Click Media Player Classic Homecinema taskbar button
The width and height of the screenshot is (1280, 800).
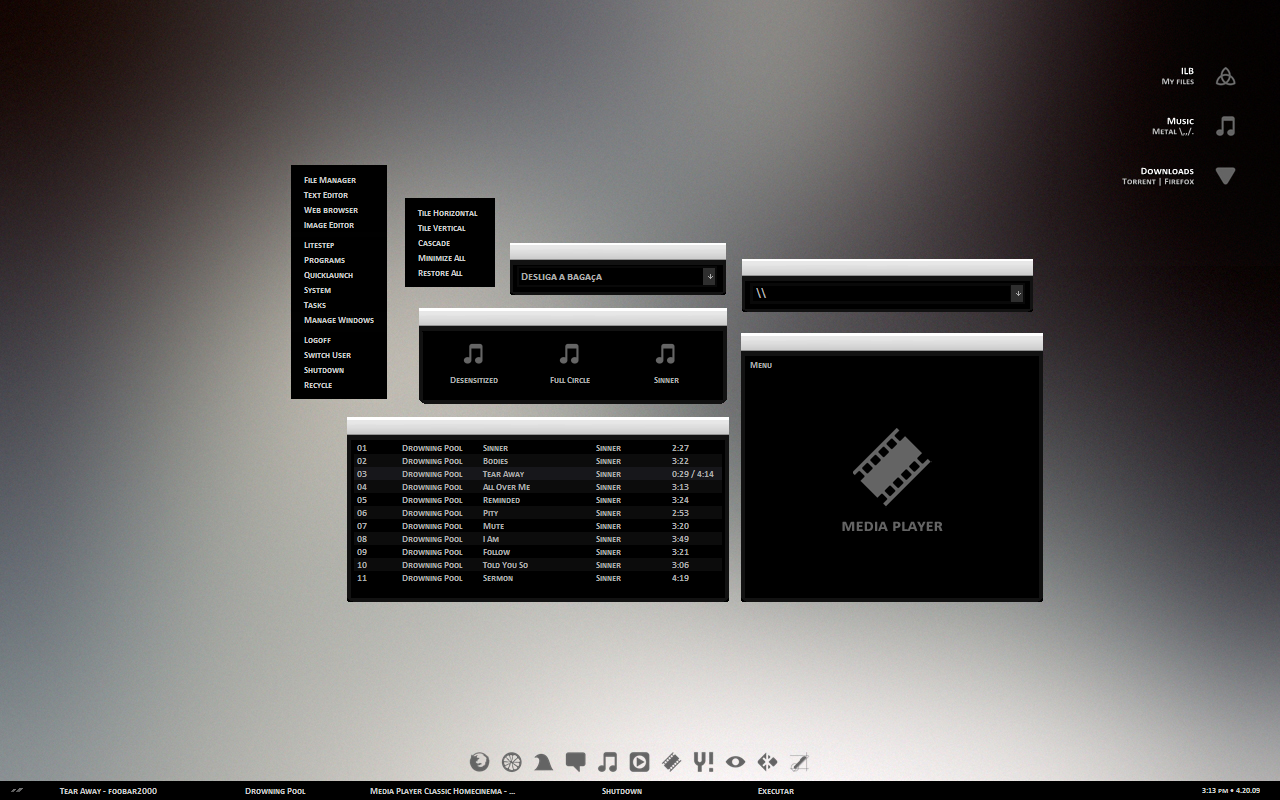coord(442,791)
